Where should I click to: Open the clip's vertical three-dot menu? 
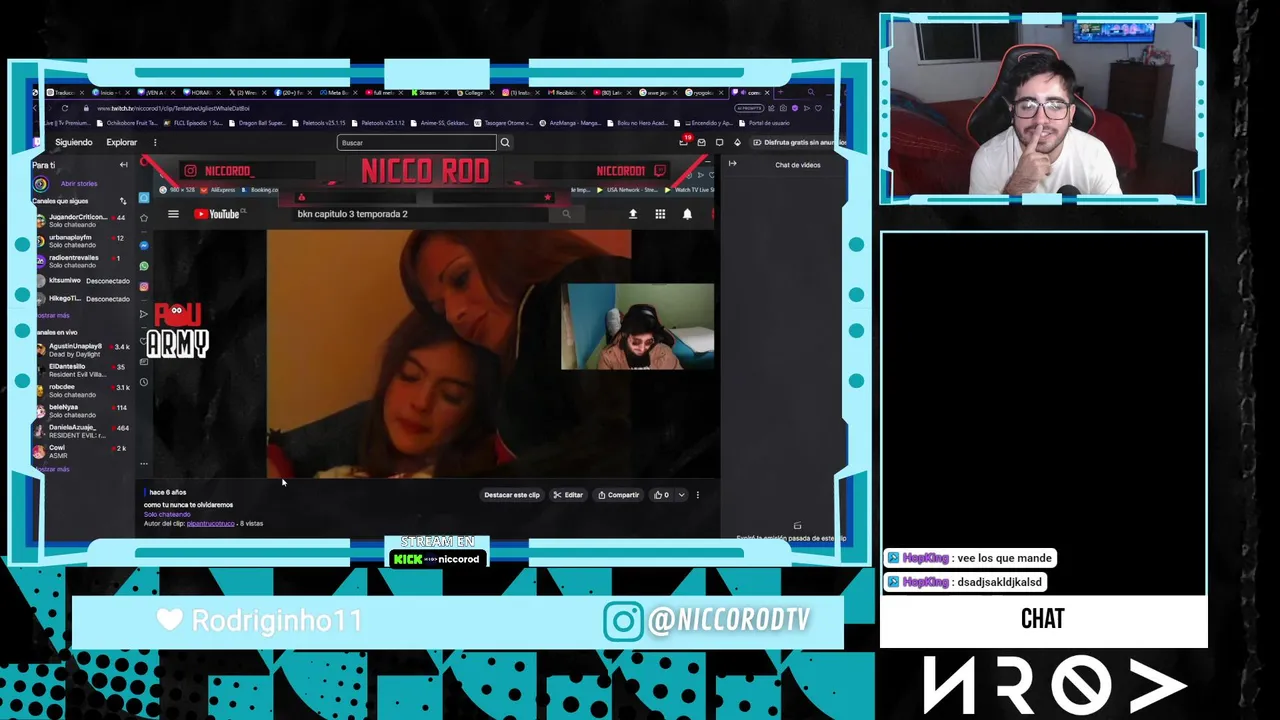(x=698, y=495)
